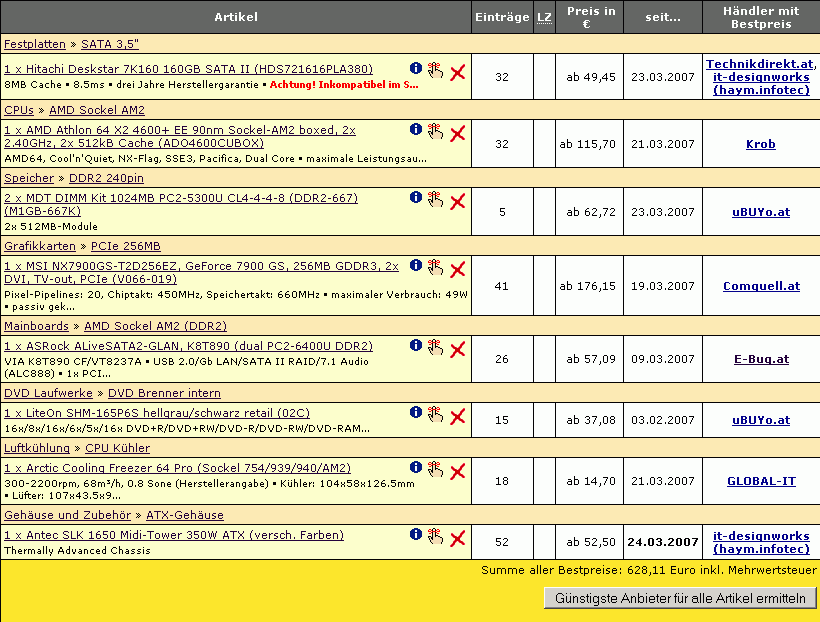
Task: Open DVD Brenner intern subcategory
Action: pos(164,393)
